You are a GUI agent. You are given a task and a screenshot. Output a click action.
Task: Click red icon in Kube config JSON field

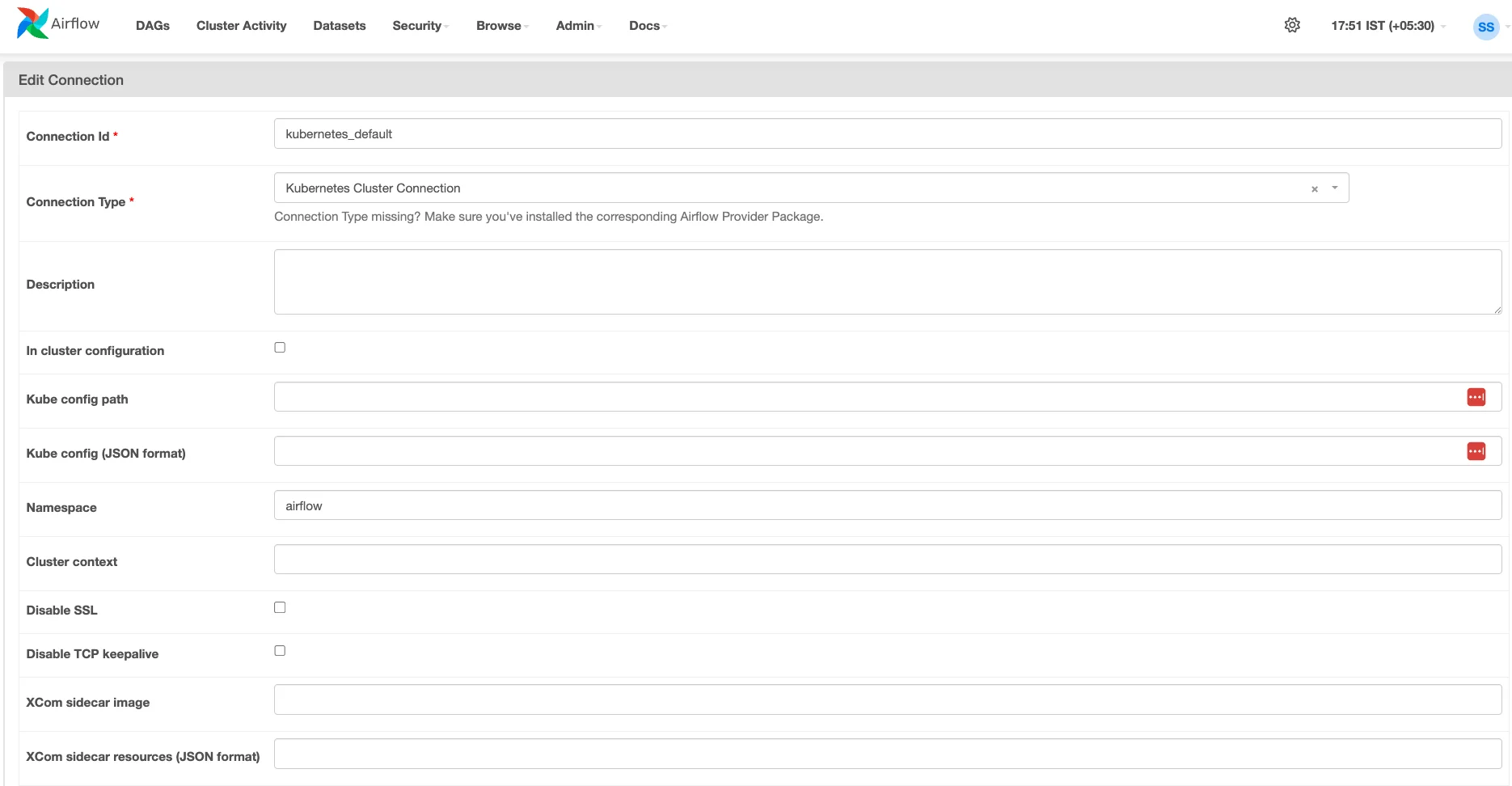click(1476, 451)
